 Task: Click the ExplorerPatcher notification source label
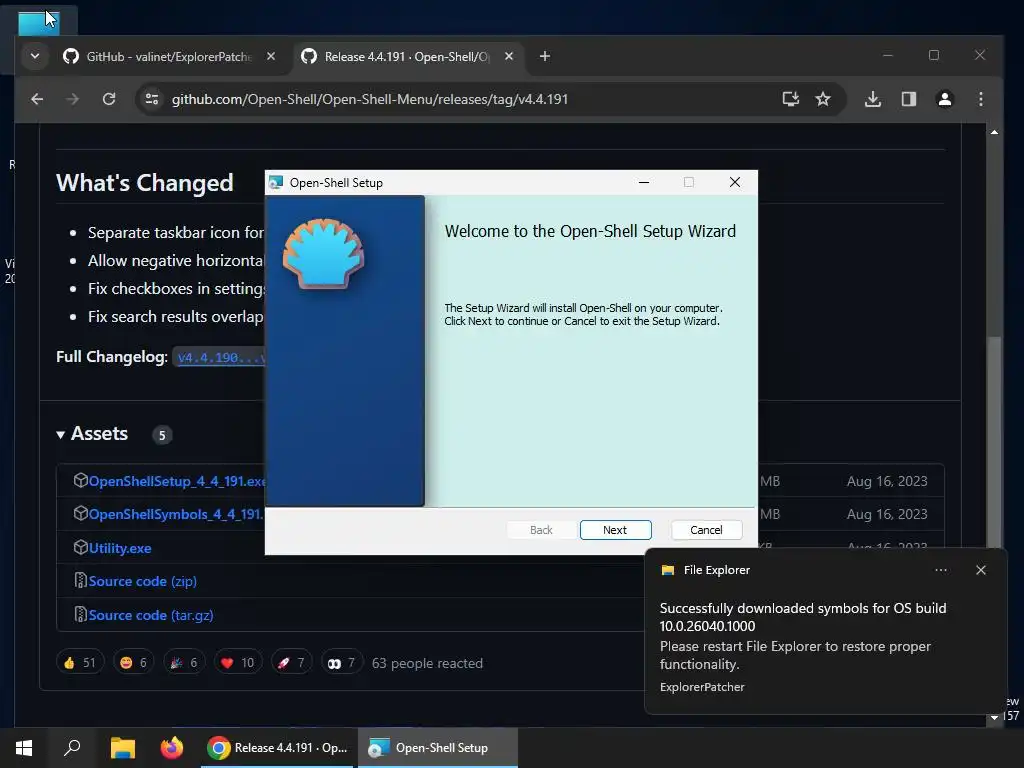click(702, 687)
